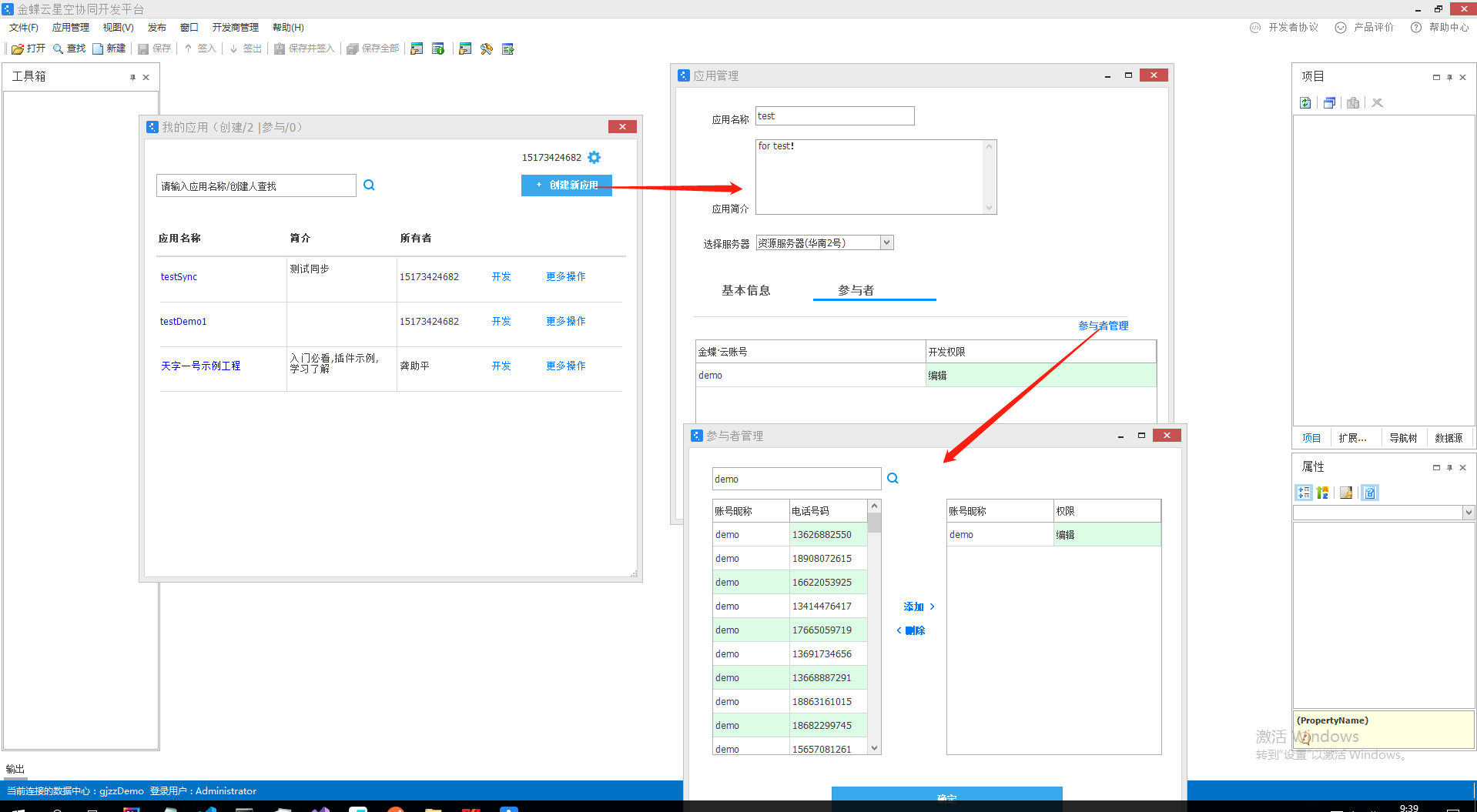Image resolution: width=1477 pixels, height=812 pixels.
Task: Click the 创建新应用 button
Action: click(x=566, y=185)
